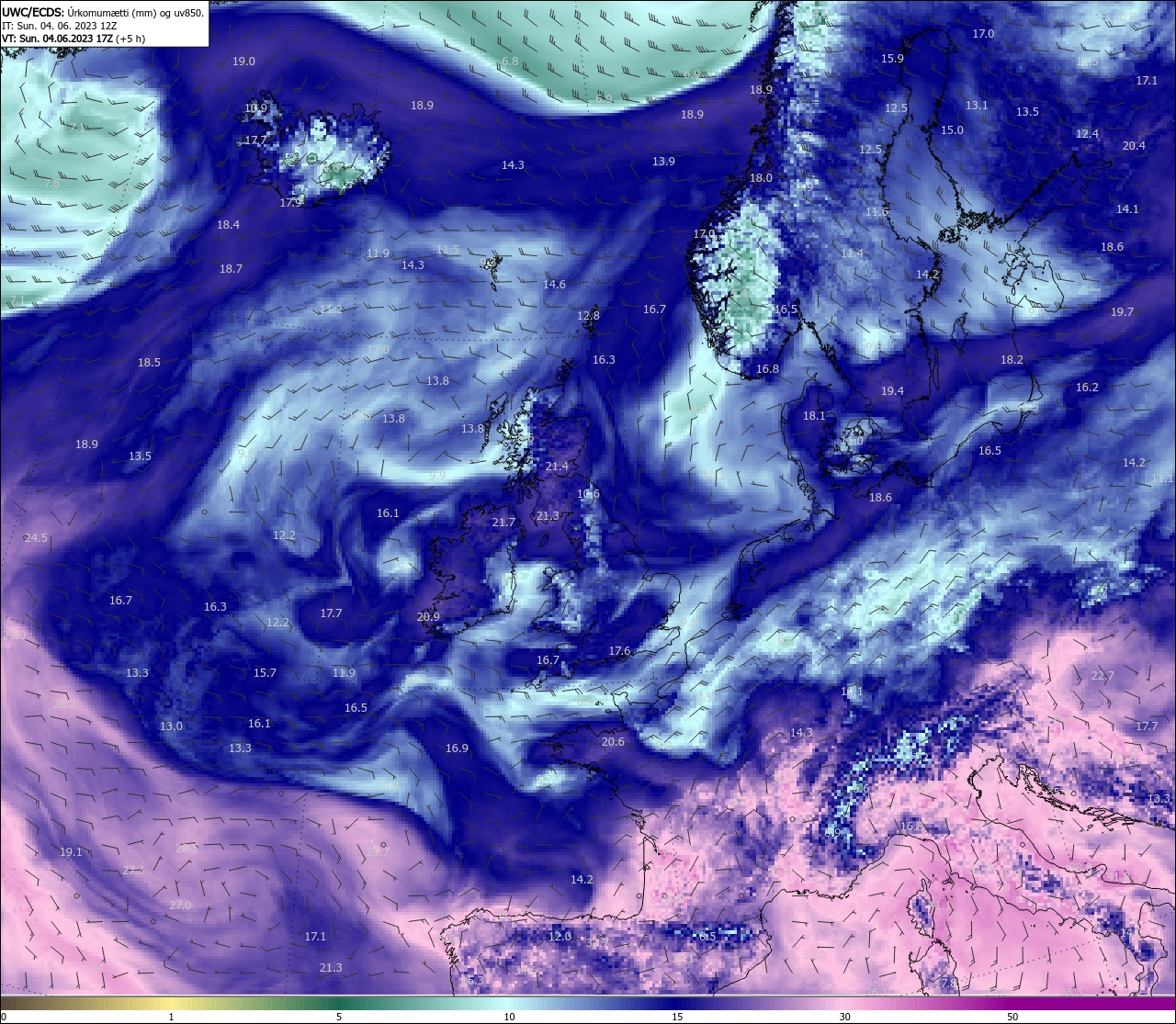Screen dimensions: 1176x1024
Task: Click the map value 12.8
Action: [588, 316]
